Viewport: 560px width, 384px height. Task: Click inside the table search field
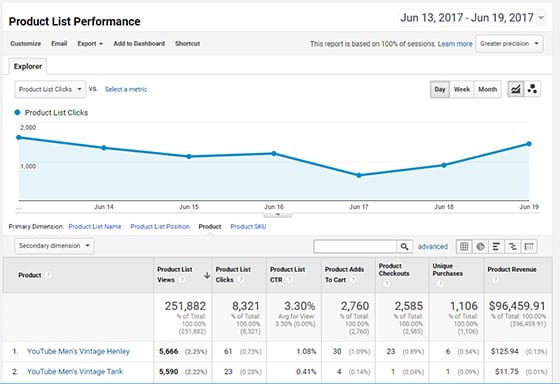[x=355, y=246]
